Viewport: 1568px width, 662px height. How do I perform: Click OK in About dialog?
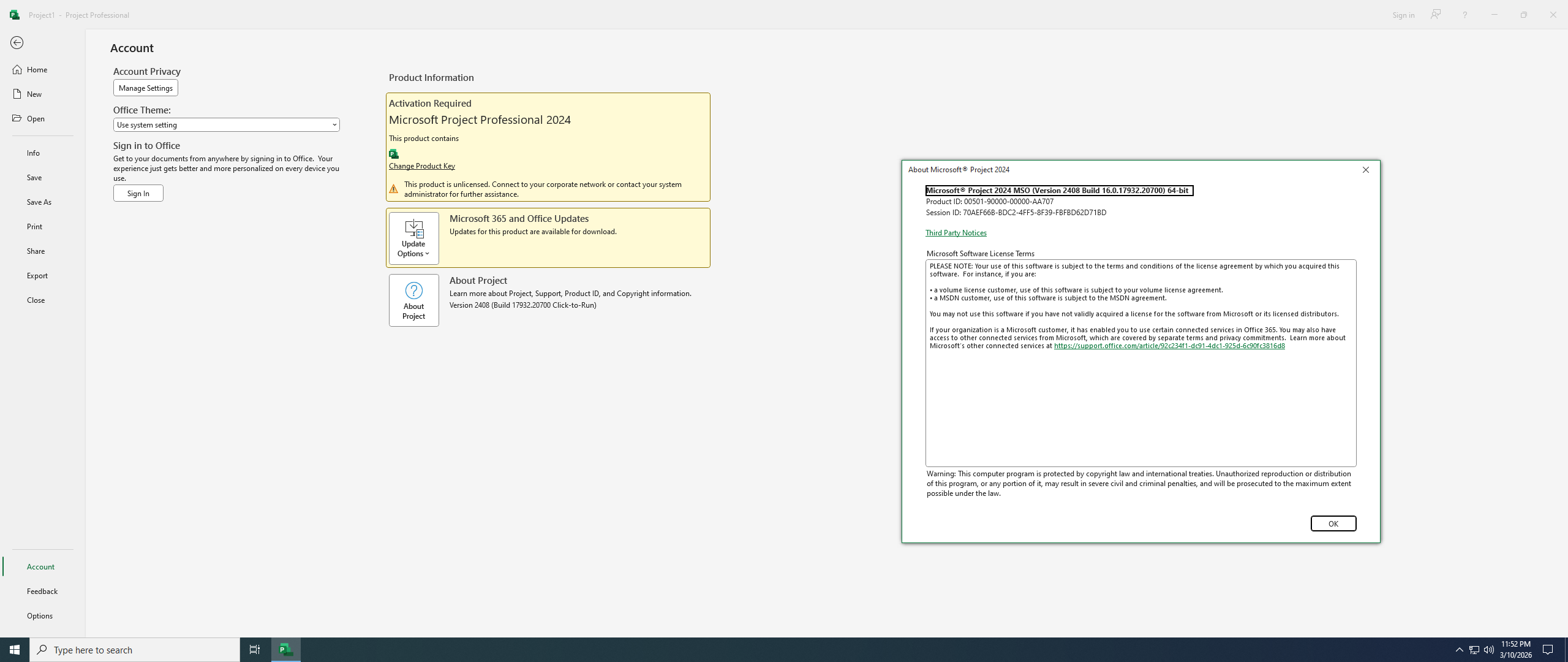1333,523
